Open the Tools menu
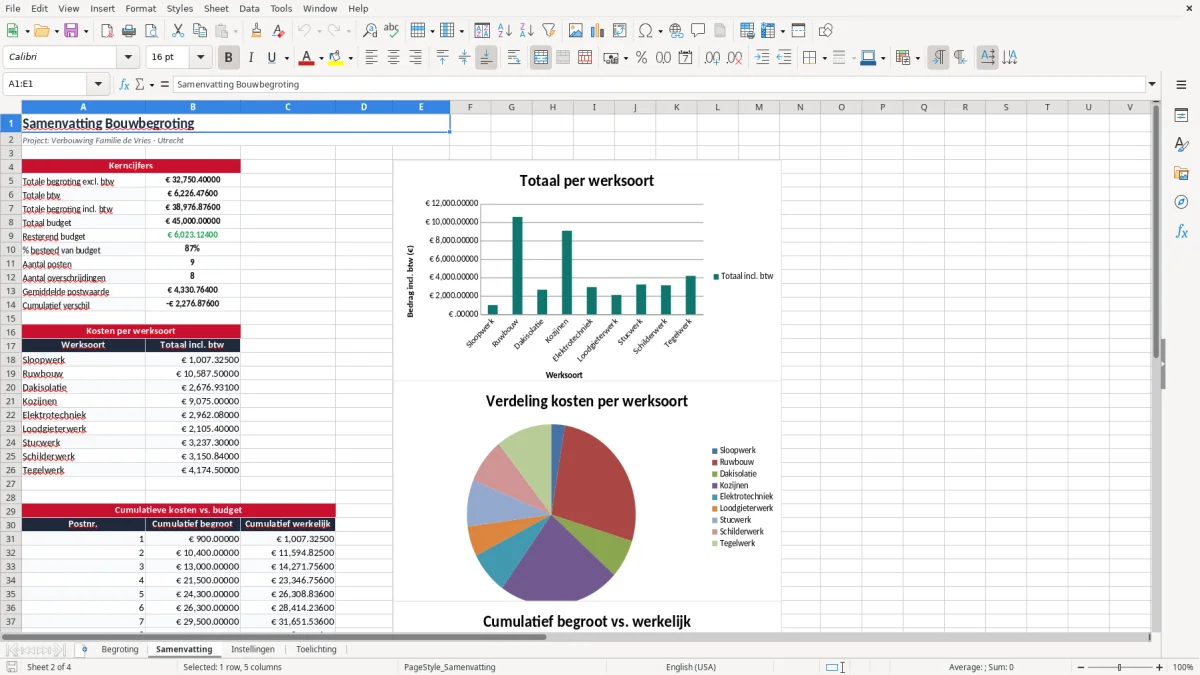The image size is (1200, 675). (281, 8)
